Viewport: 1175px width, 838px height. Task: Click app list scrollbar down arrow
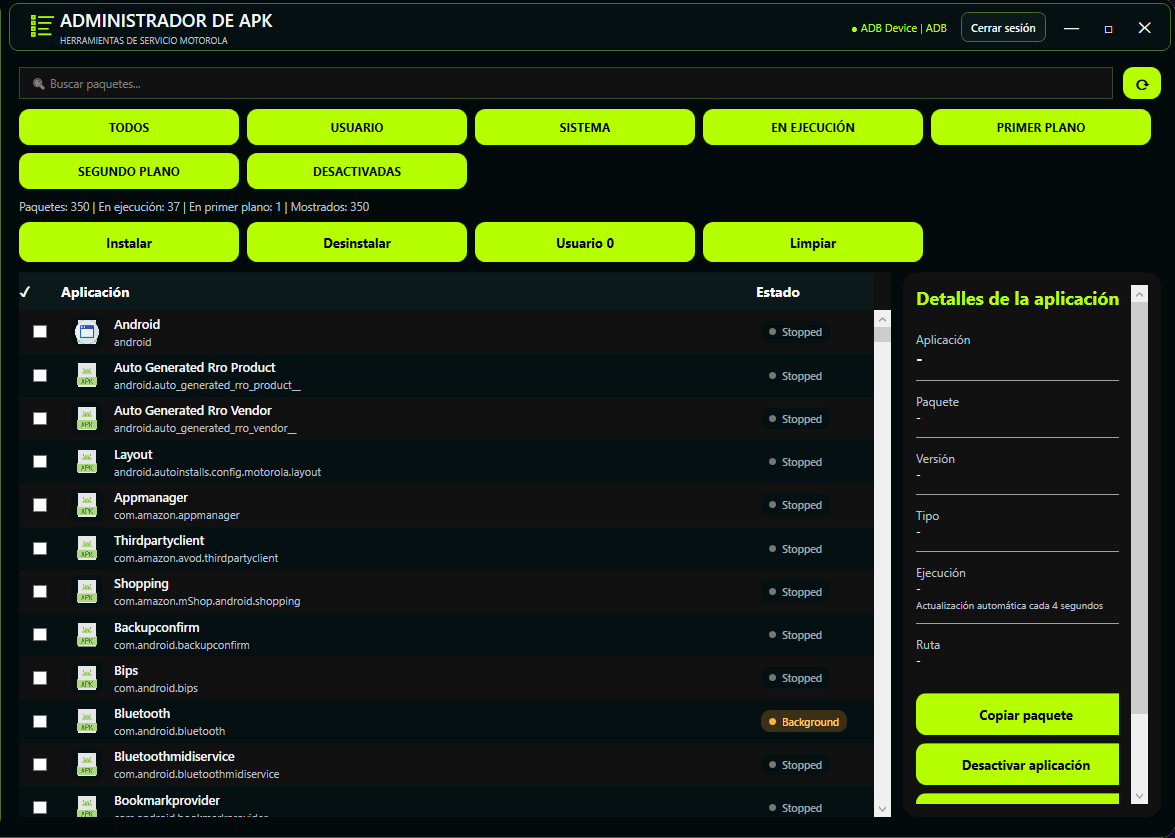click(x=882, y=809)
